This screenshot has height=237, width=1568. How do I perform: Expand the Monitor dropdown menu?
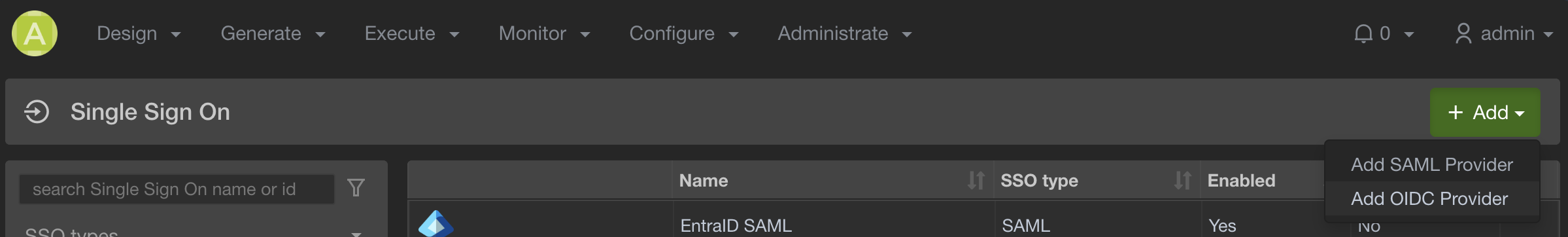(545, 33)
